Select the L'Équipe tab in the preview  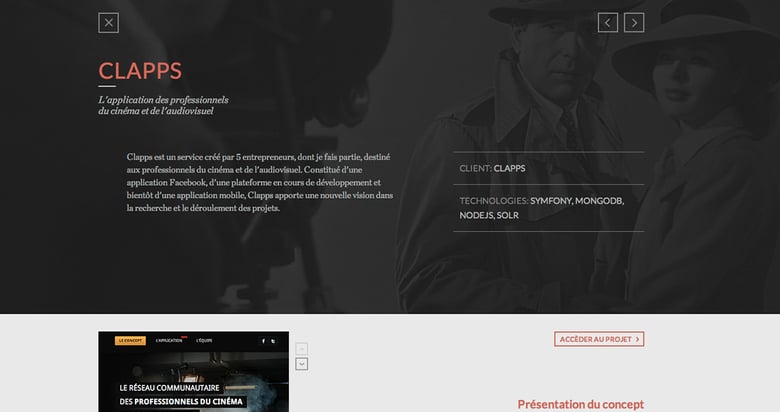tap(204, 341)
